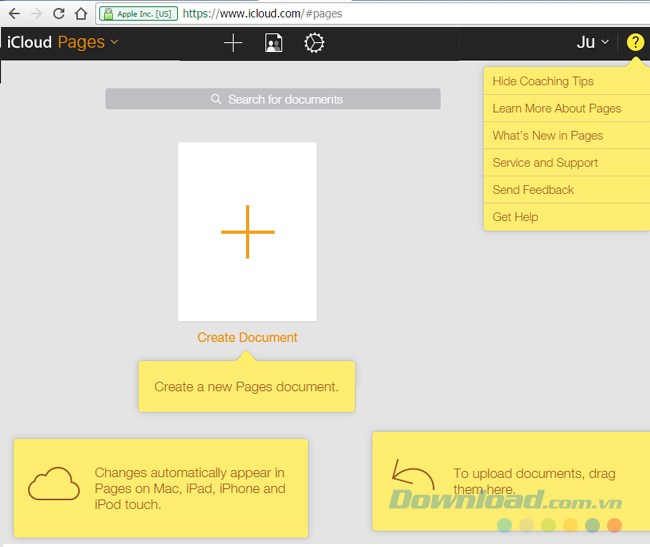Screen dimensions: 650x547
Task: Open the gear settings menu icon
Action: [x=314, y=43]
